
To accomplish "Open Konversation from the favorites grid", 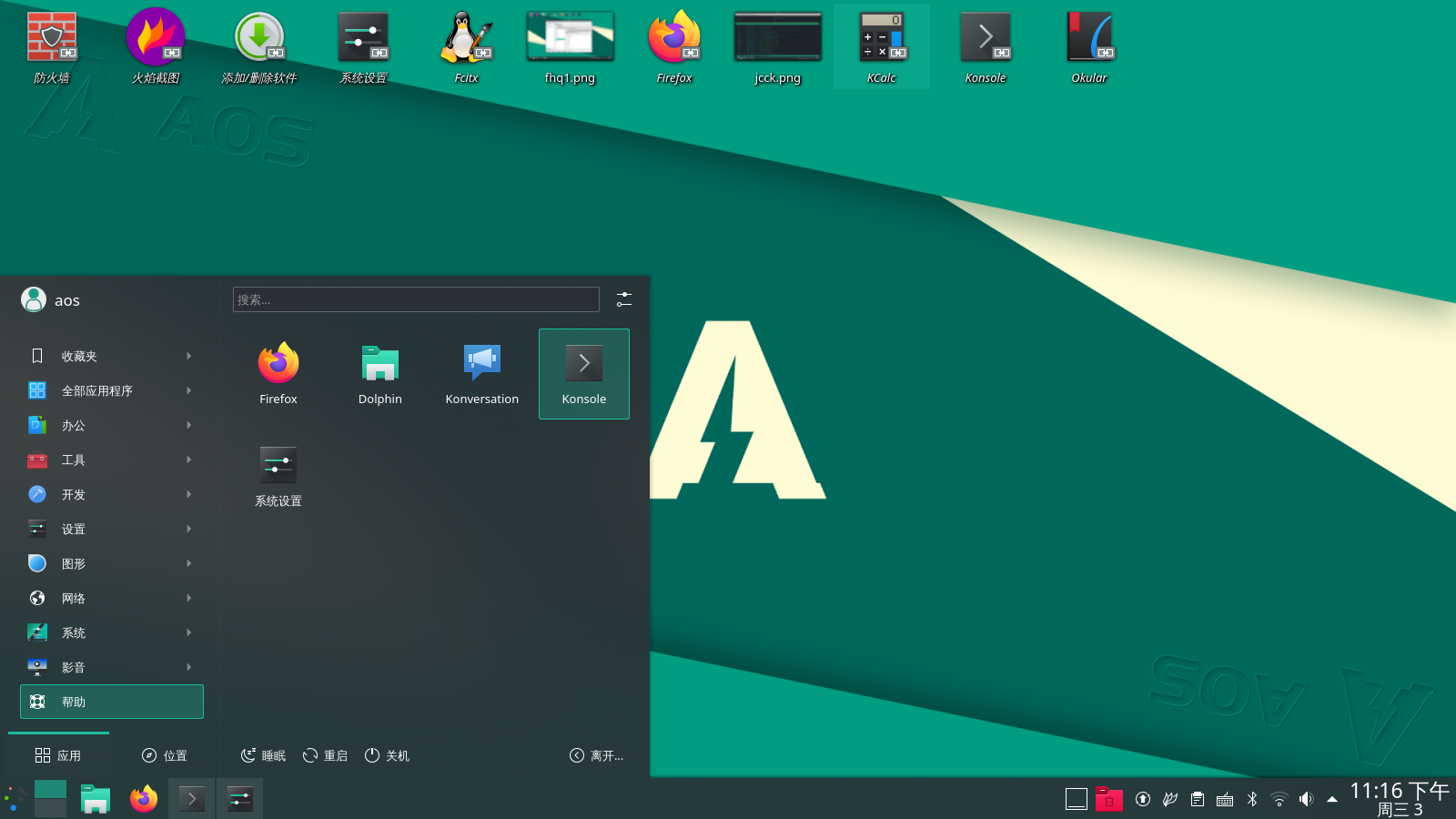I will (481, 373).
